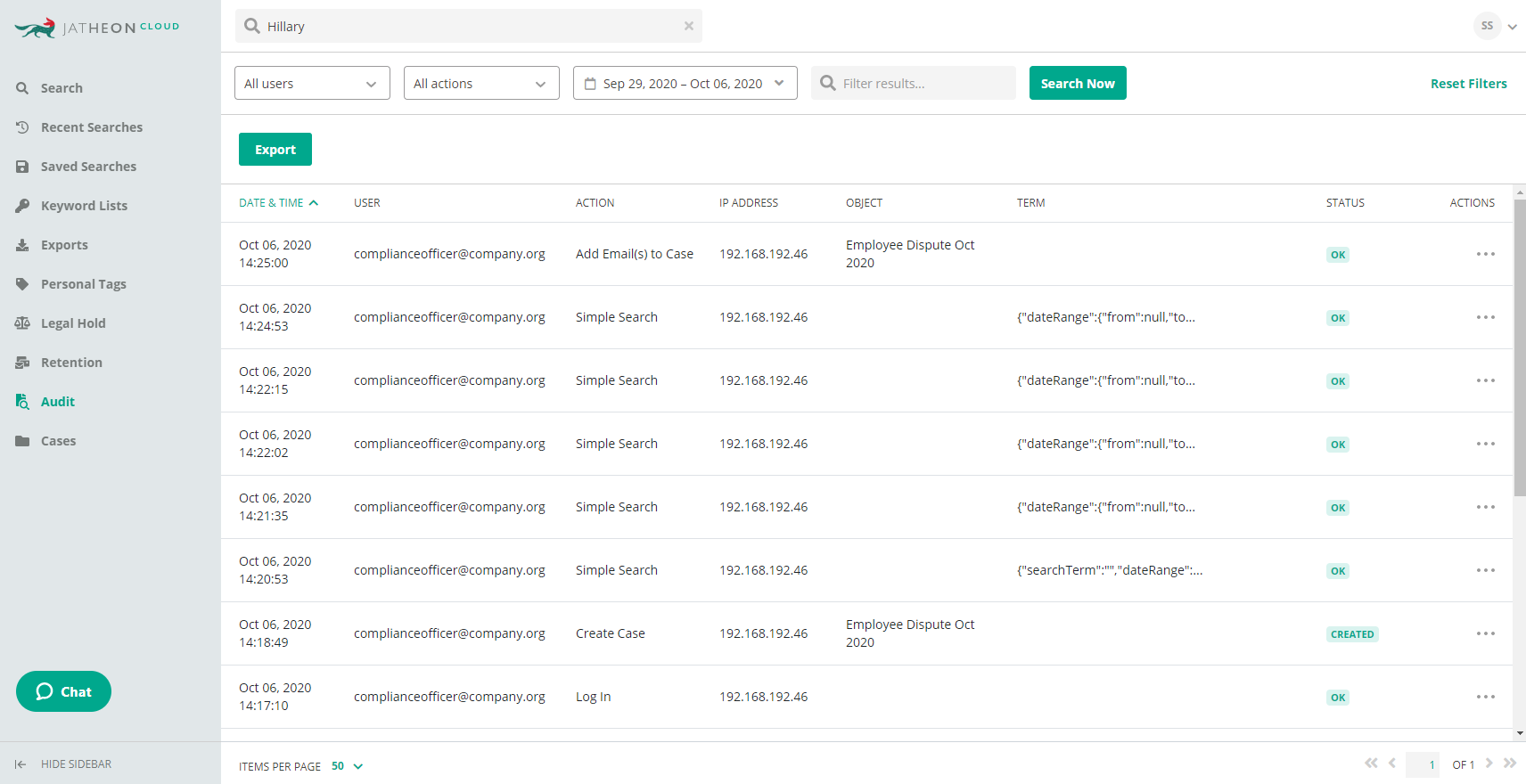Open actions menu for 14:25:00 Add Email(s) row
The width and height of the screenshot is (1526, 784).
click(1485, 254)
